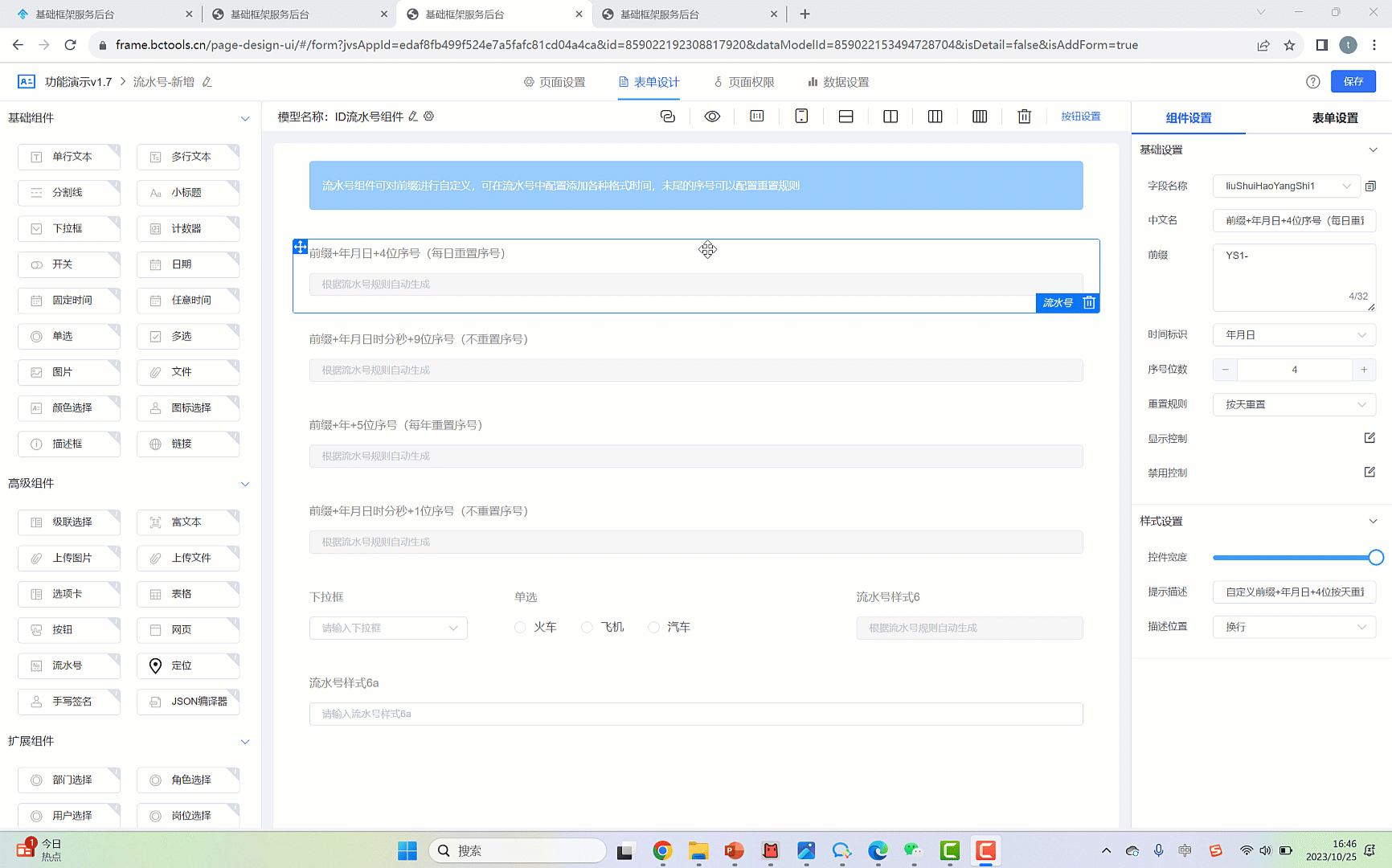Add the 开关 switch component
This screenshot has width=1392, height=868.
(x=69, y=264)
